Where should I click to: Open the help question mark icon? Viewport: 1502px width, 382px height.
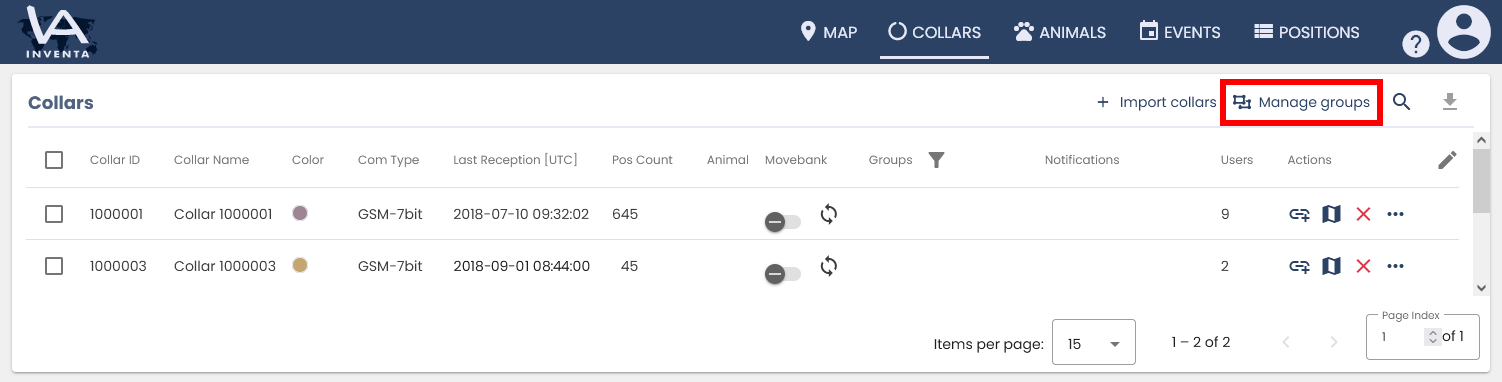click(x=1415, y=44)
